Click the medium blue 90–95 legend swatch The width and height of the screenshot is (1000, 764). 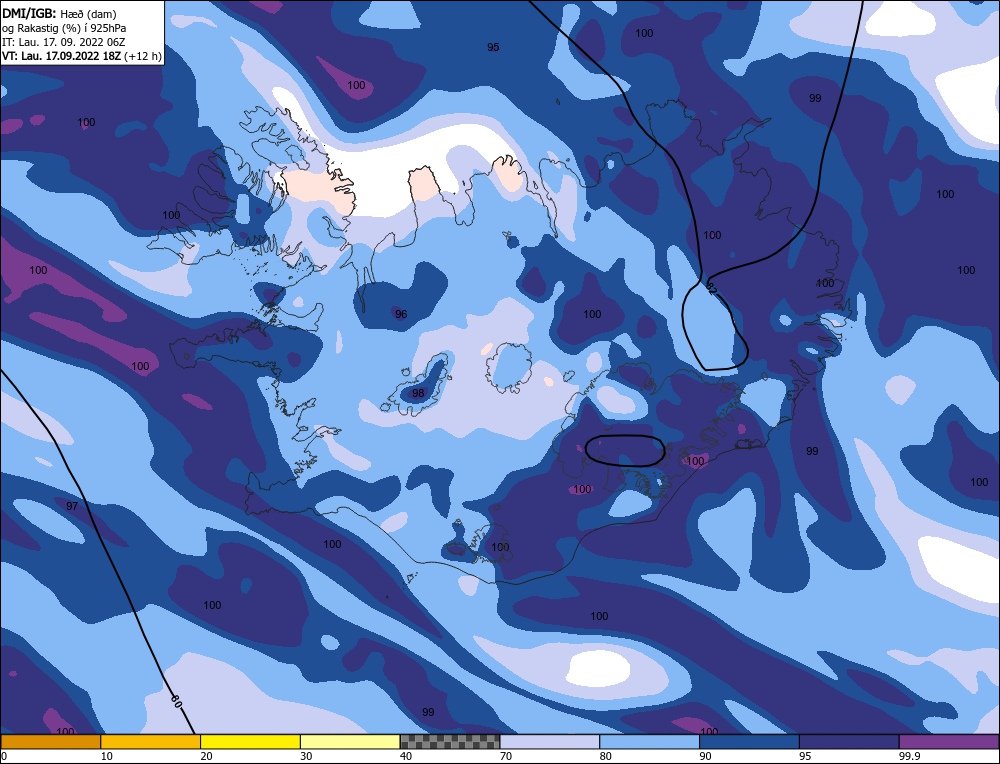[x=749, y=742]
